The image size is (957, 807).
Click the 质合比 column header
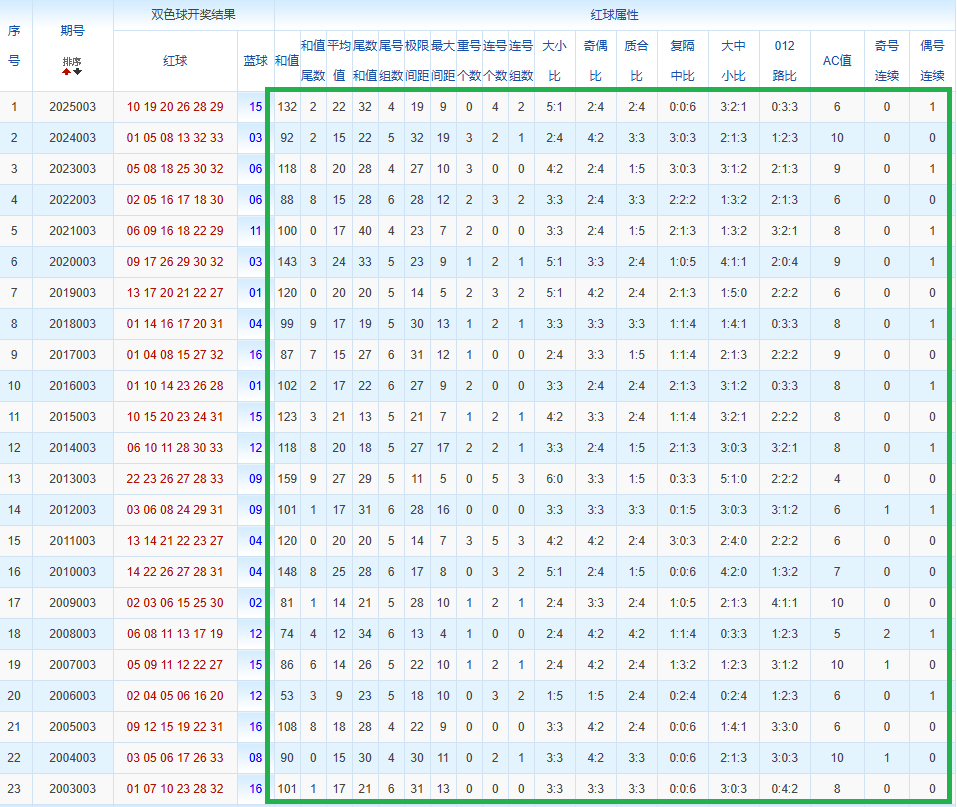pos(635,60)
